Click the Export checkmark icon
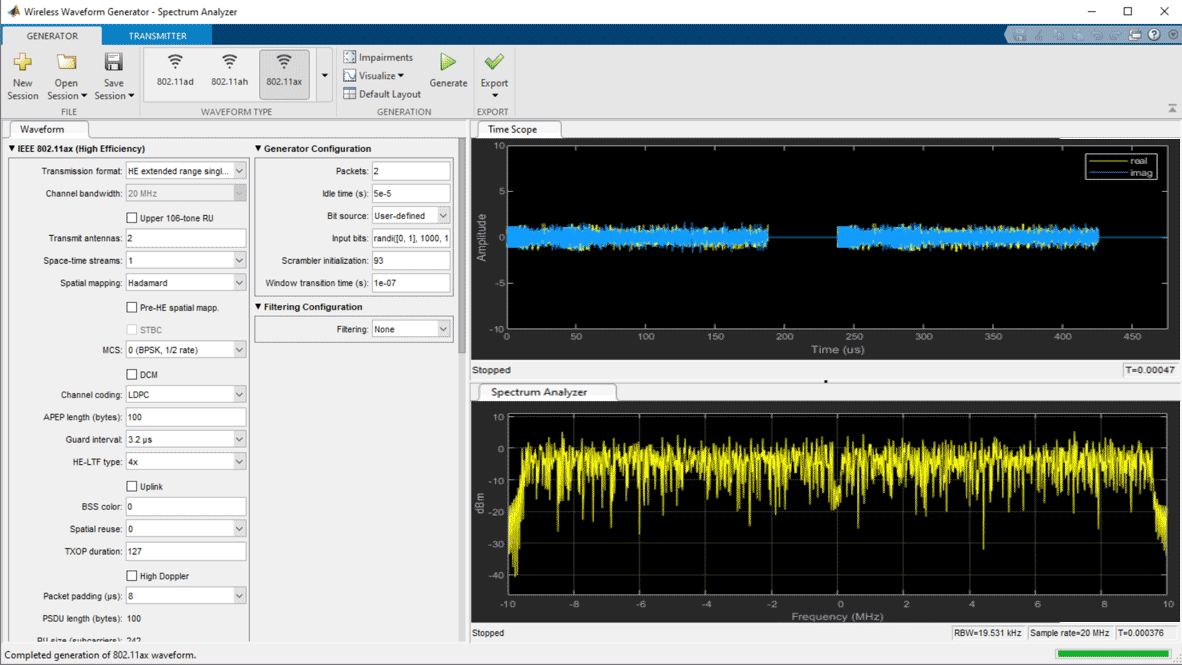1182x665 pixels. (x=494, y=63)
